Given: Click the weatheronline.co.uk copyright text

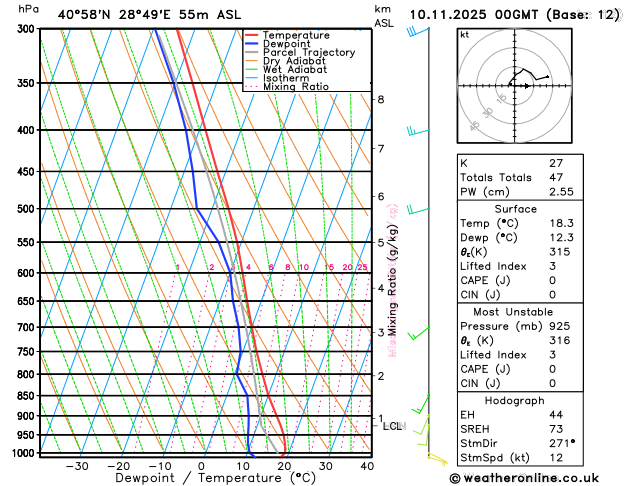Looking at the screenshot, I should [524, 478].
